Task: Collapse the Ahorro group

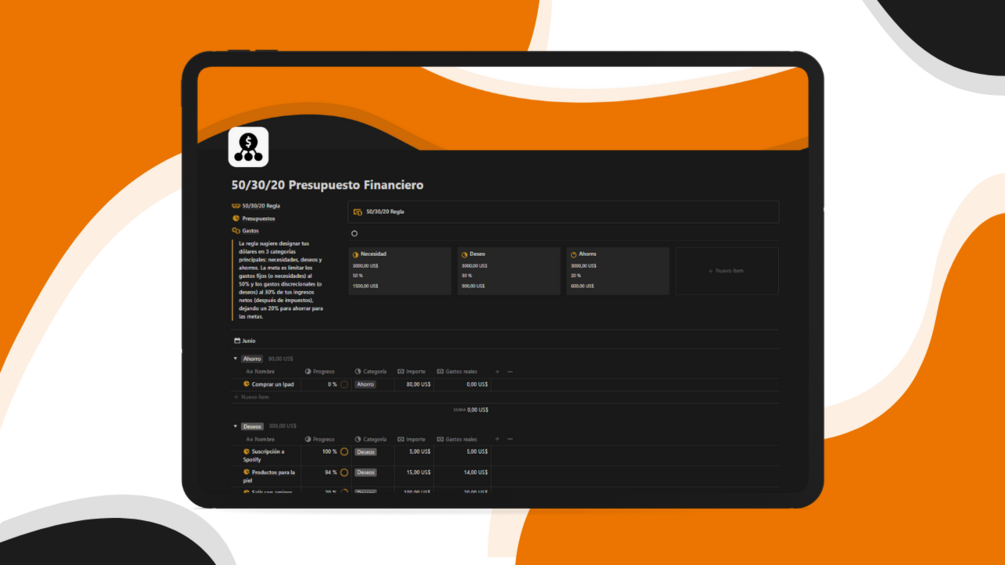Action: 235,359
